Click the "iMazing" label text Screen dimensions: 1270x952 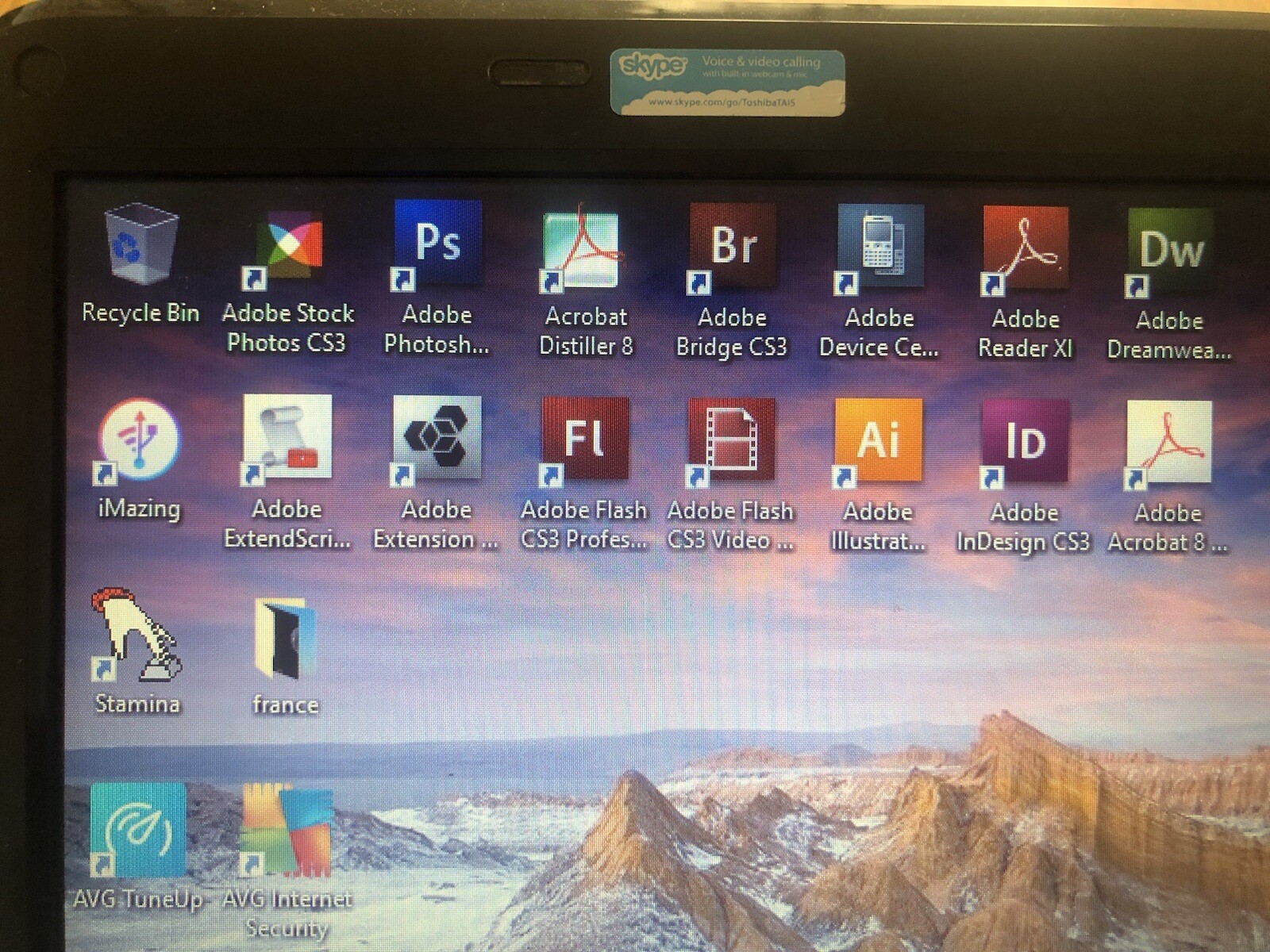139,509
